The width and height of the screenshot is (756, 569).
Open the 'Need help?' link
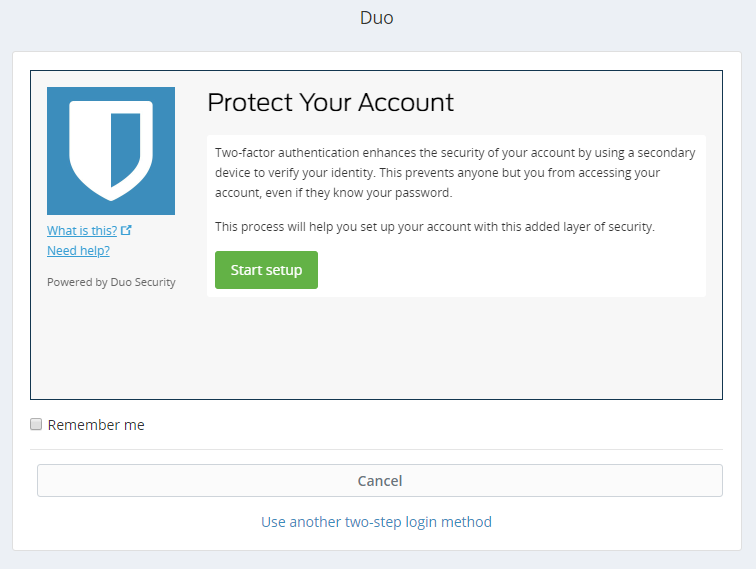point(78,251)
